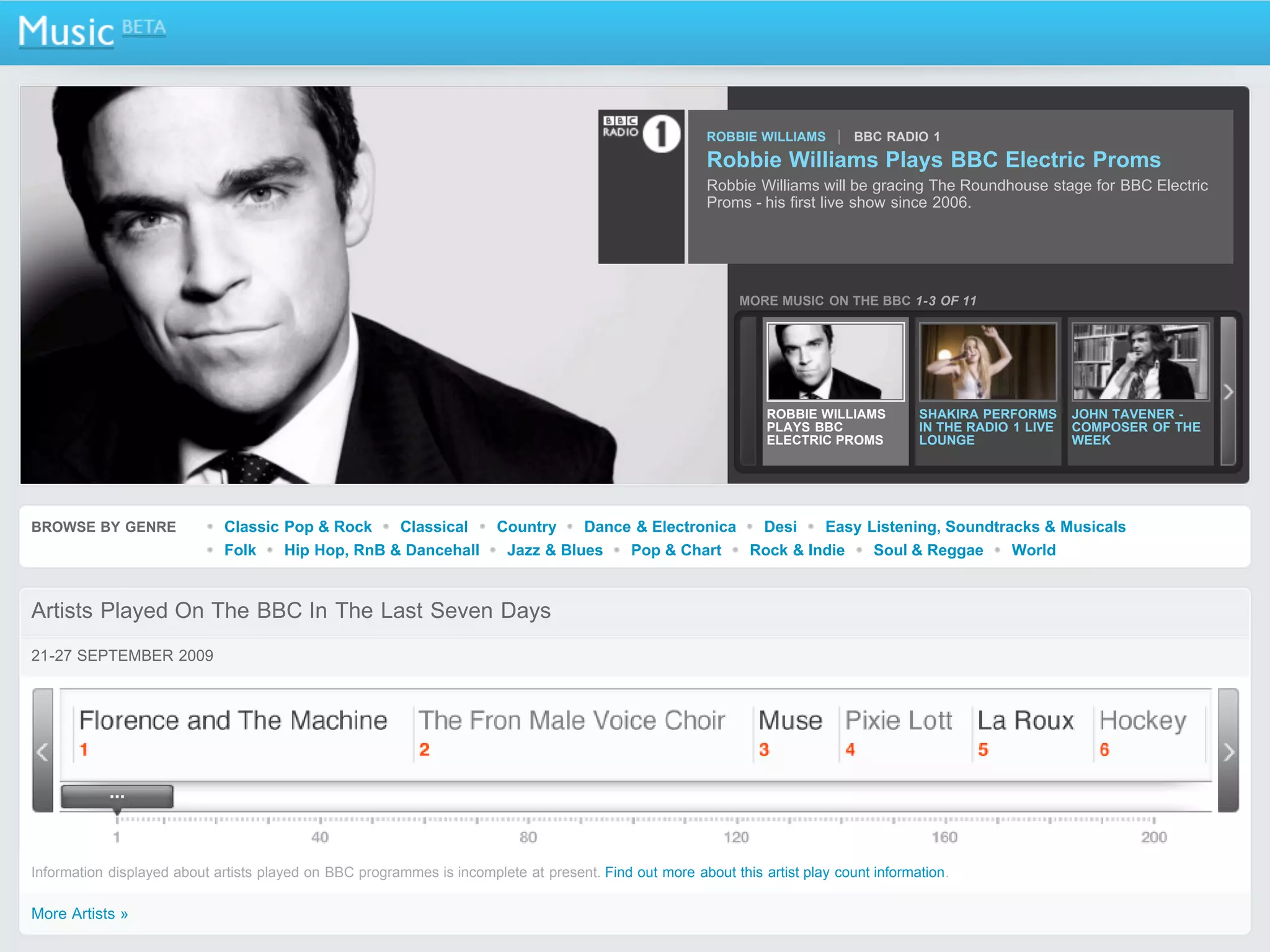Open the John Tavener thumbnail
Image resolution: width=1270 pixels, height=952 pixels.
click(x=1140, y=362)
